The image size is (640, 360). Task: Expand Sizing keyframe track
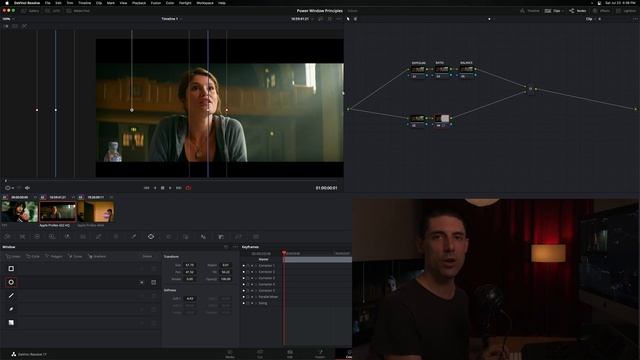(x=256, y=303)
